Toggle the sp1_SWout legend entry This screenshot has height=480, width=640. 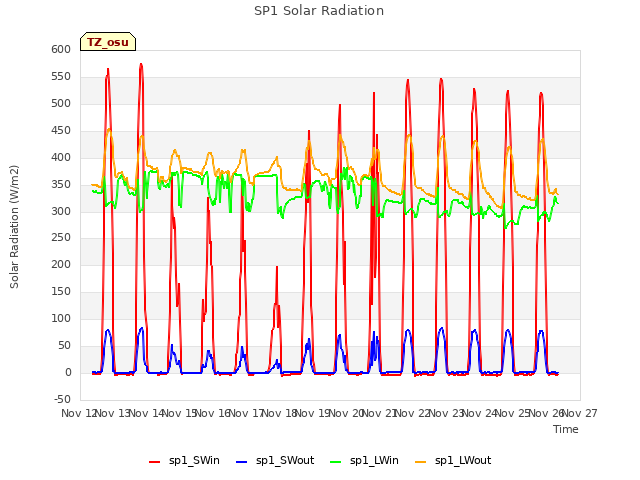[x=276, y=461]
